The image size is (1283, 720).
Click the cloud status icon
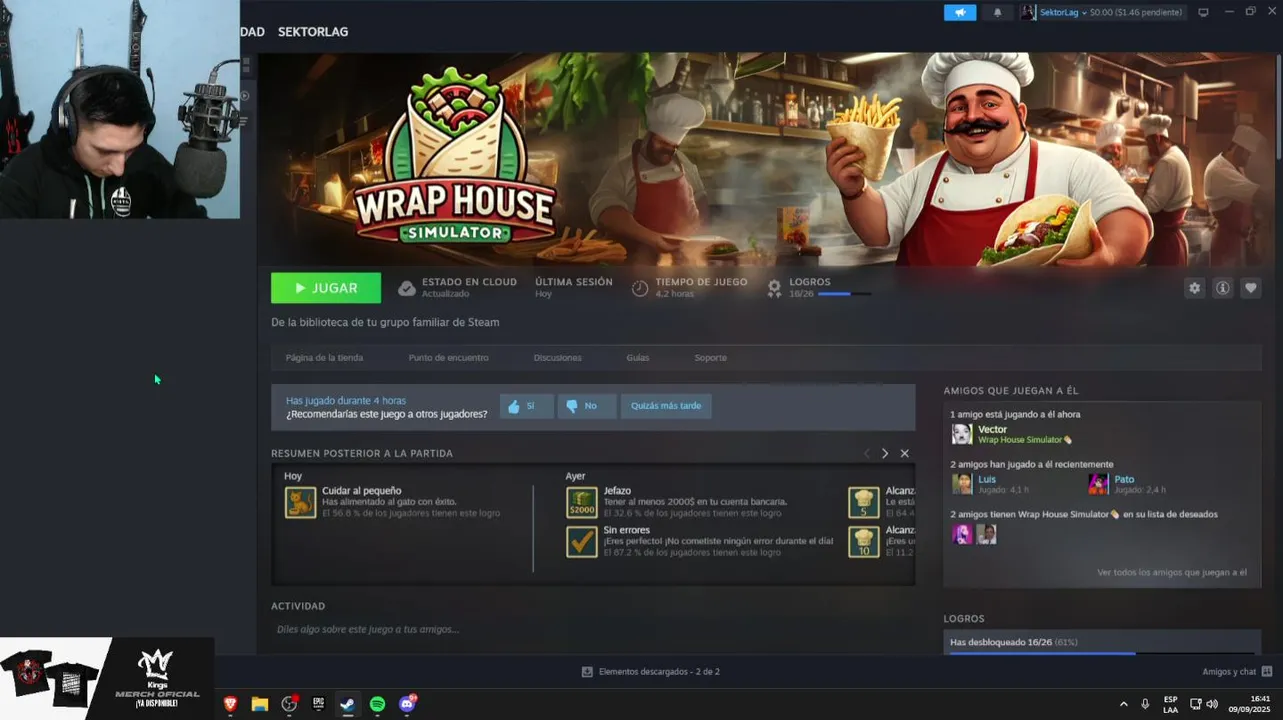[x=406, y=288]
